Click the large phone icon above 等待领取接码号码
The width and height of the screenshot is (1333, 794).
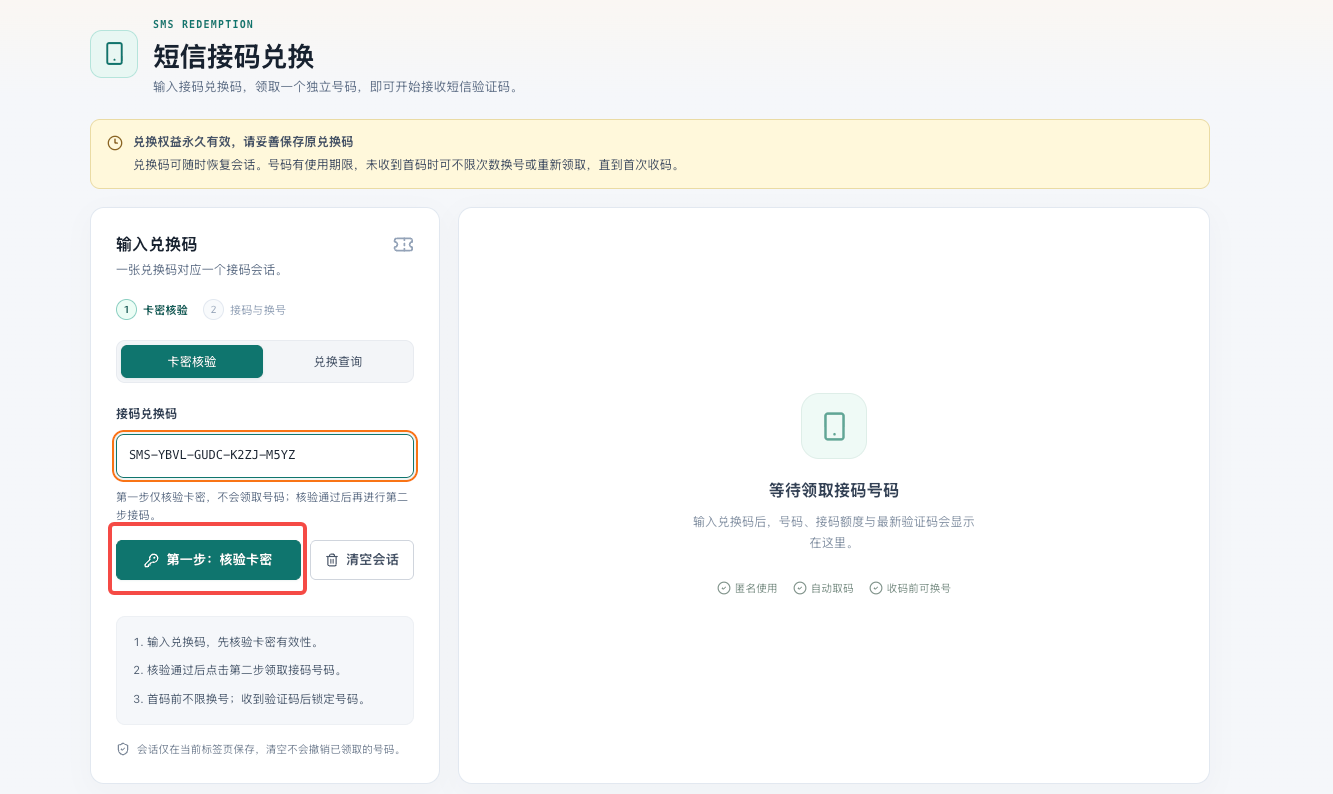834,426
